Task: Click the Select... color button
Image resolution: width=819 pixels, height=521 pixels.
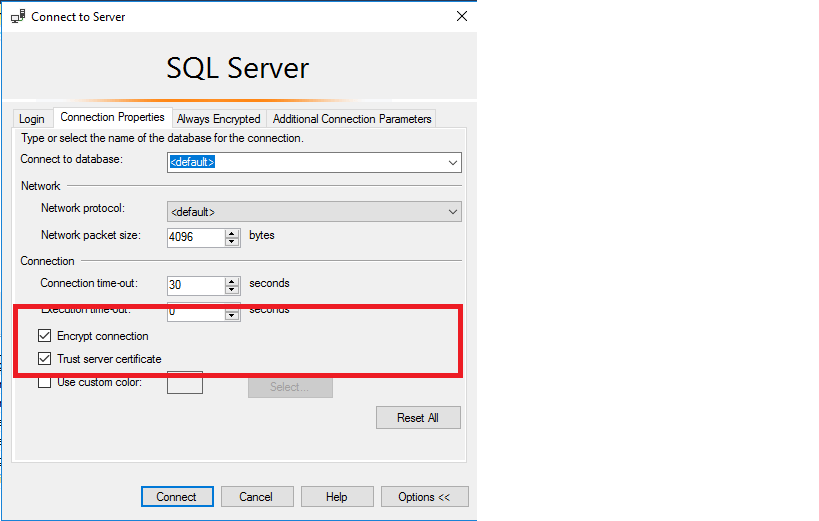Action: click(x=290, y=387)
